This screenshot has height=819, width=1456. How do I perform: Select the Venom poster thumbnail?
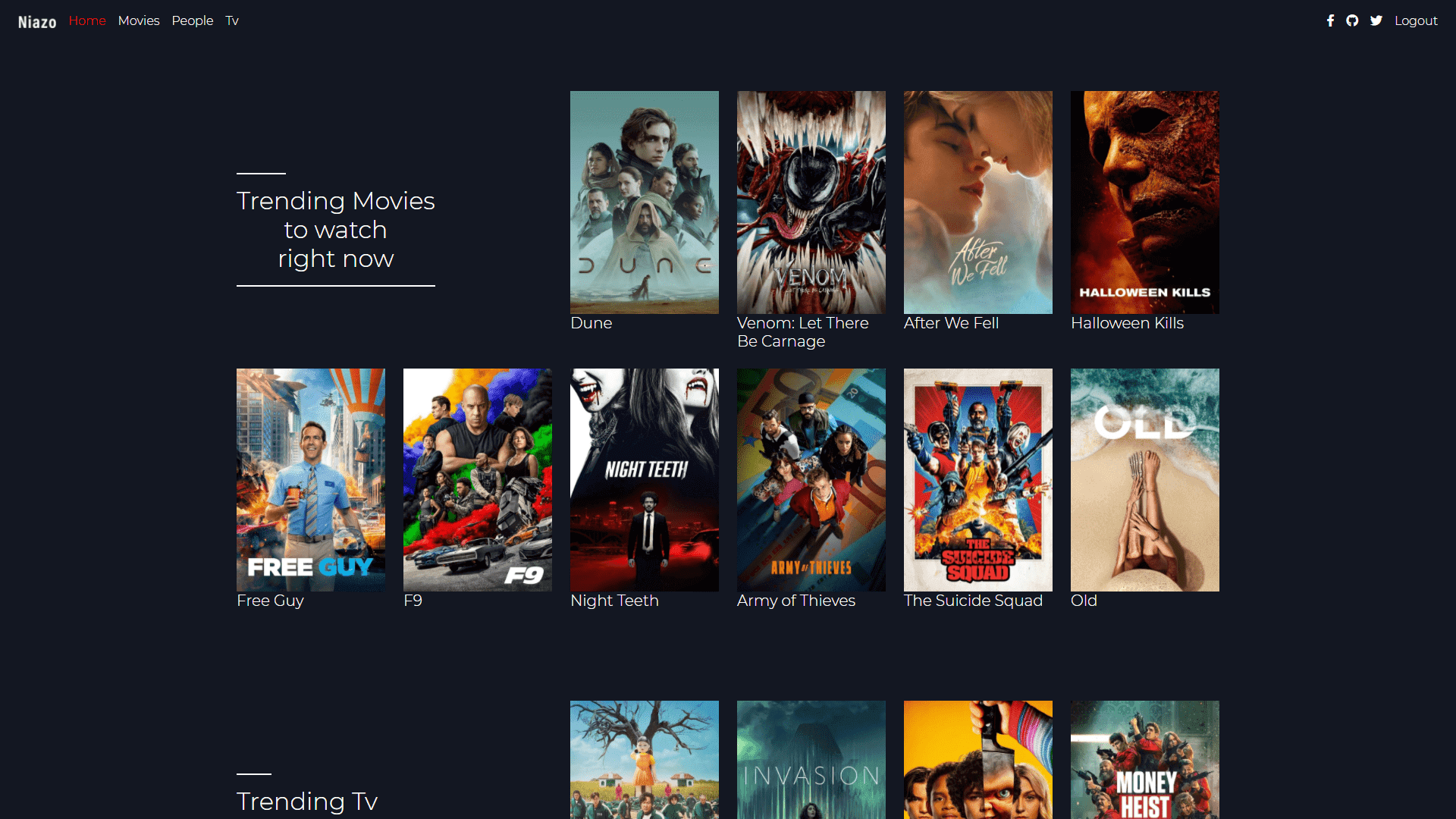(x=811, y=202)
